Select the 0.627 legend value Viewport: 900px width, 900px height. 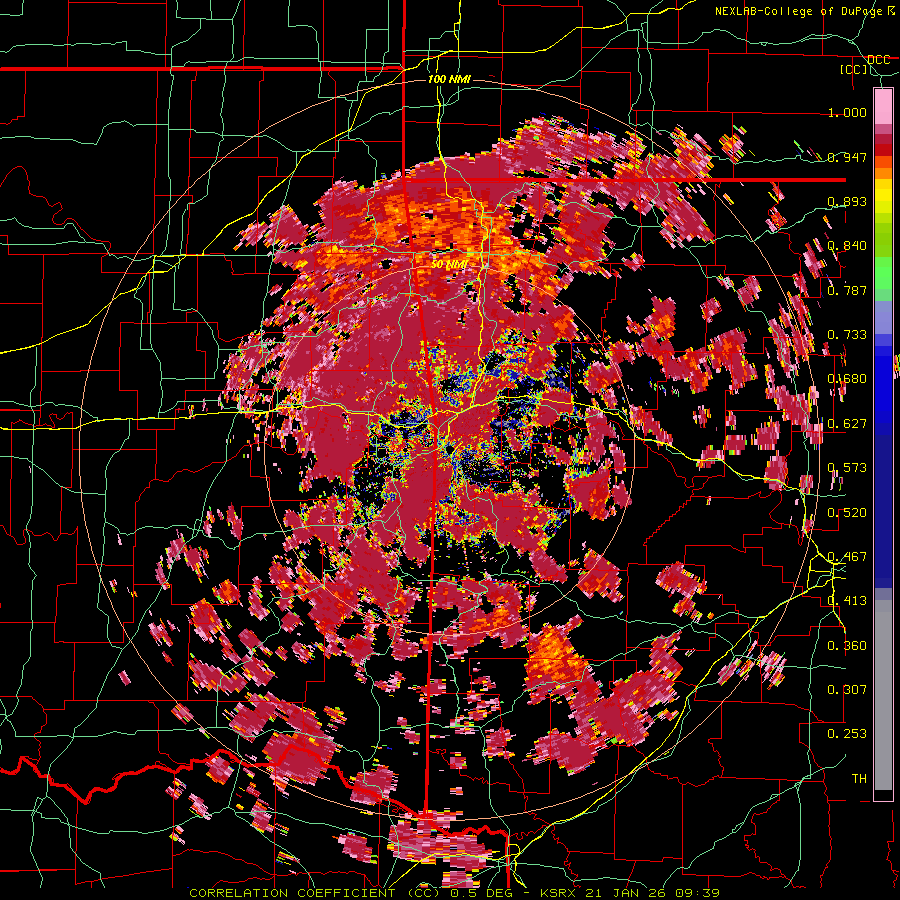847,424
